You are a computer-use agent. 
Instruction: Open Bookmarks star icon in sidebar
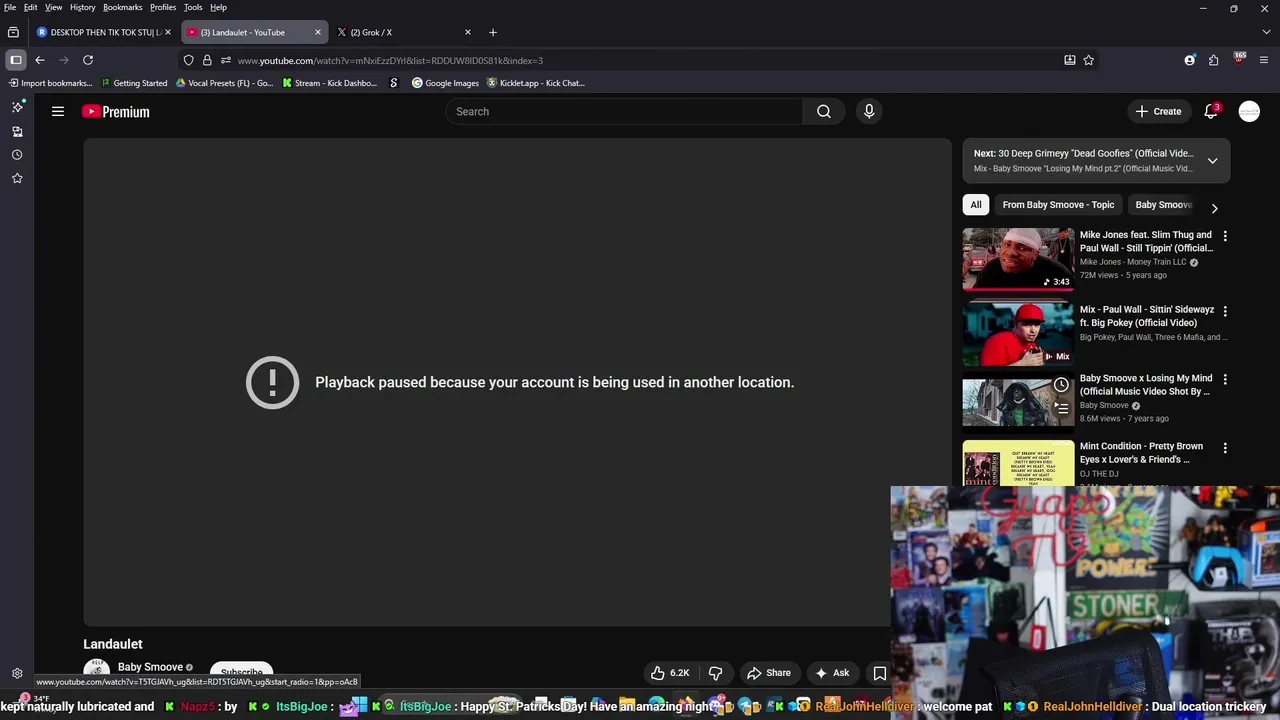click(17, 178)
